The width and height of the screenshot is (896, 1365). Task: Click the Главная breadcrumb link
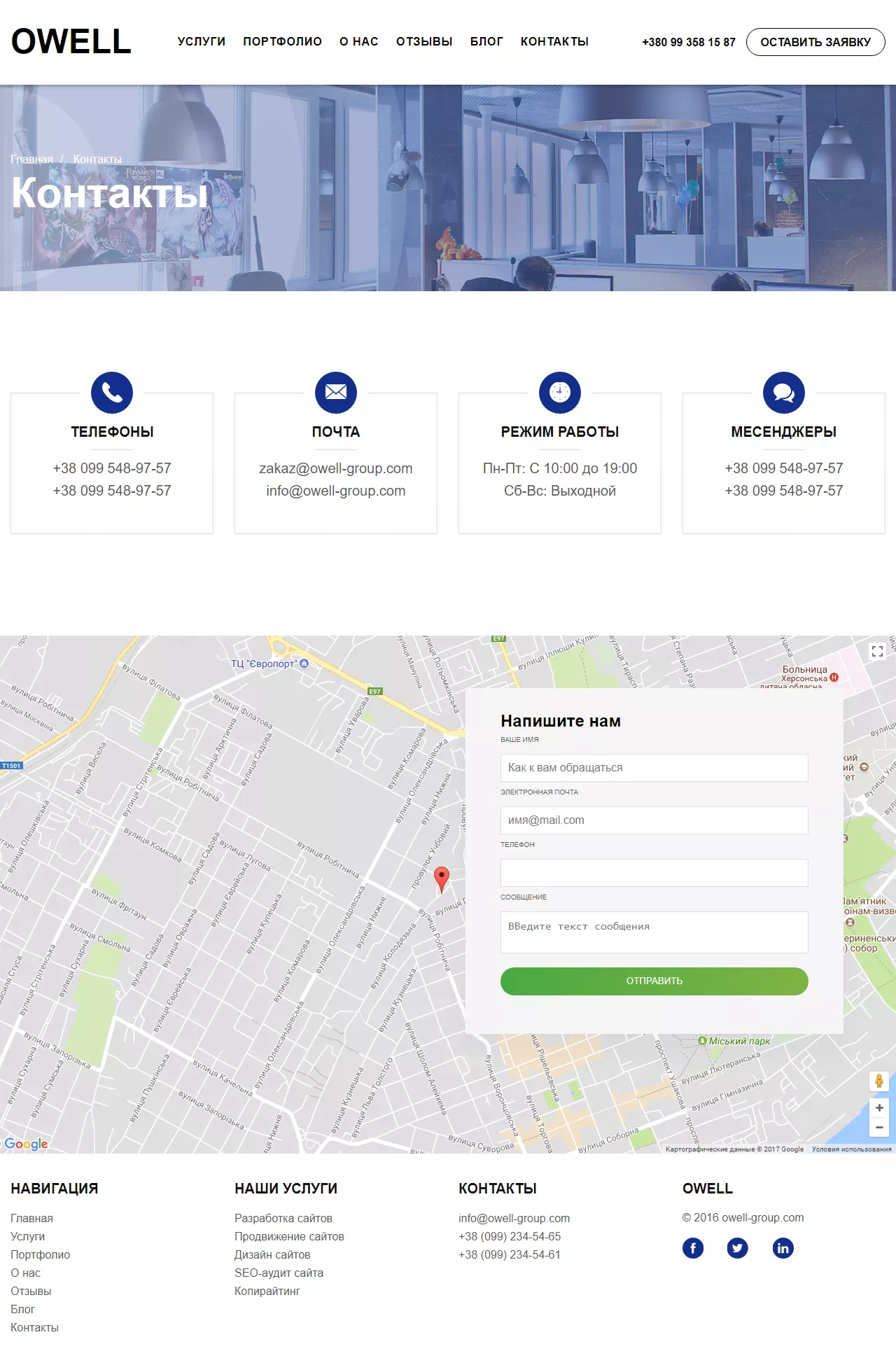tap(31, 160)
